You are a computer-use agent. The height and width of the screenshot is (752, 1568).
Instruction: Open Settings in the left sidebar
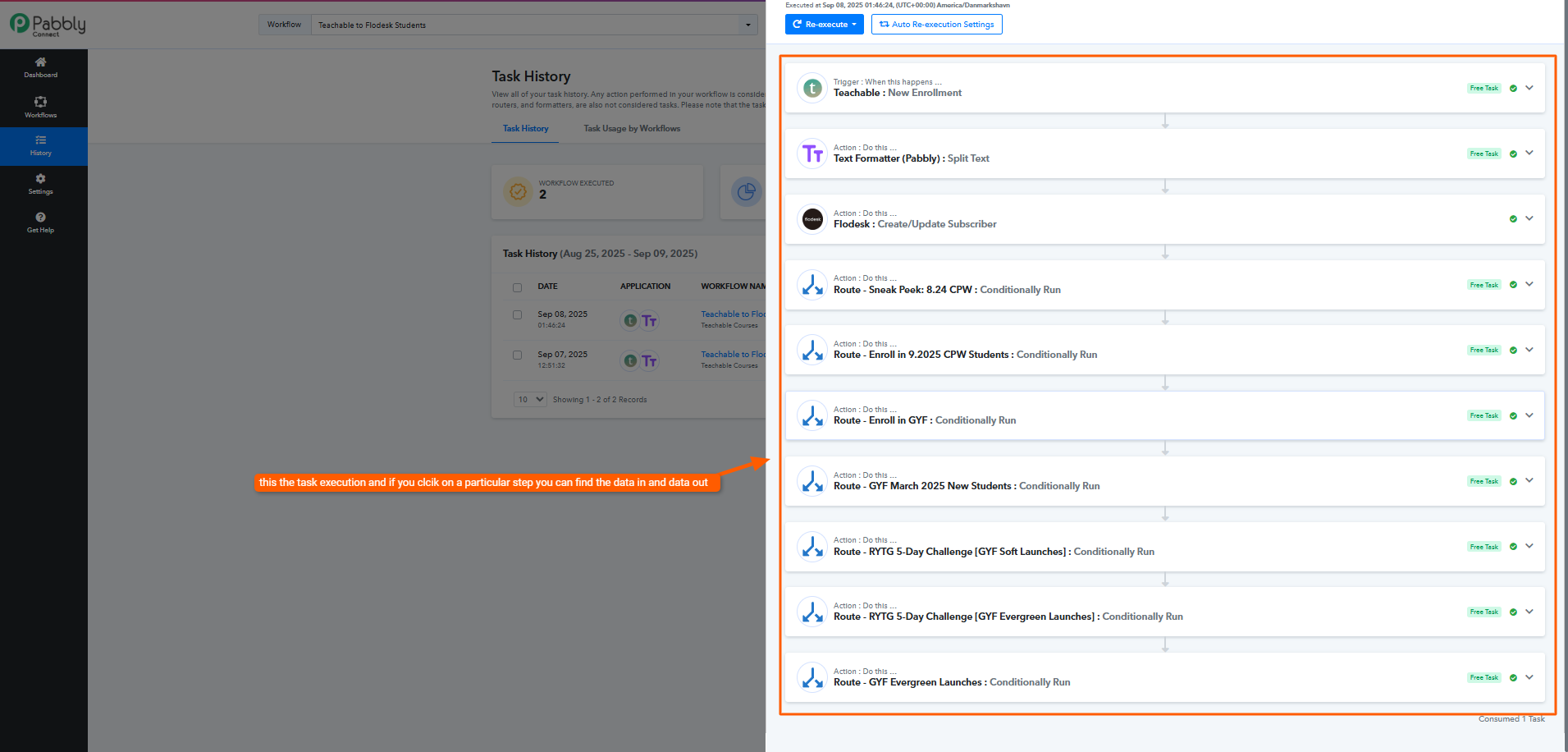[x=41, y=184]
